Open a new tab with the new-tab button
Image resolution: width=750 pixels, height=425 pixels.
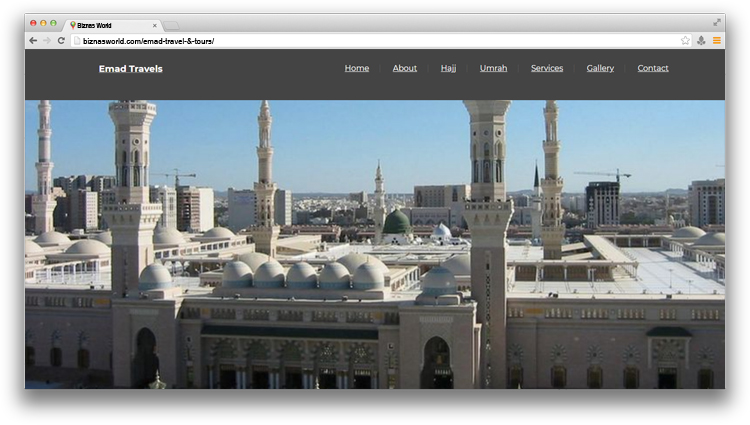(171, 25)
